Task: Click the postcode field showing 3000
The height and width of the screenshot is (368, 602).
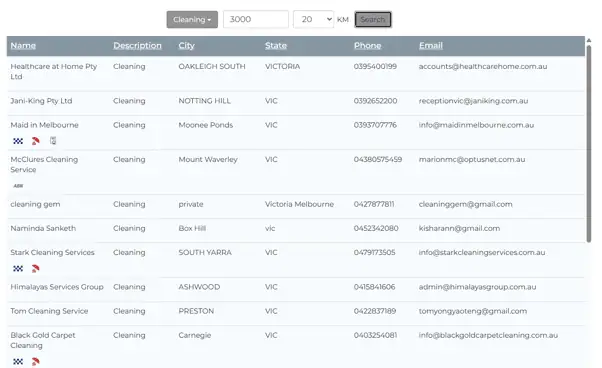Action: [256, 19]
